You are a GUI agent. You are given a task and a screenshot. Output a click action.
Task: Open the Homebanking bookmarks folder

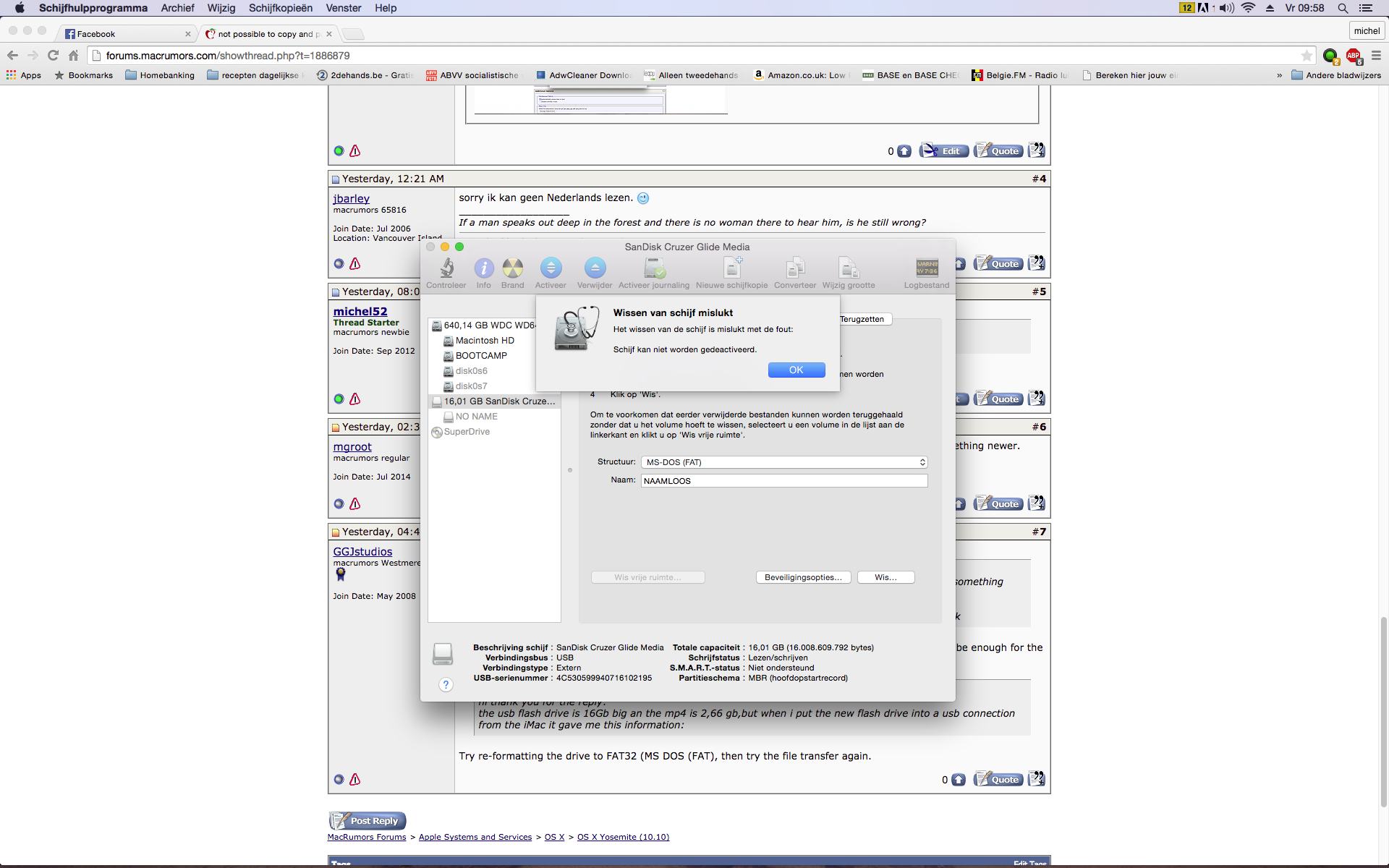pyautogui.click(x=160, y=75)
